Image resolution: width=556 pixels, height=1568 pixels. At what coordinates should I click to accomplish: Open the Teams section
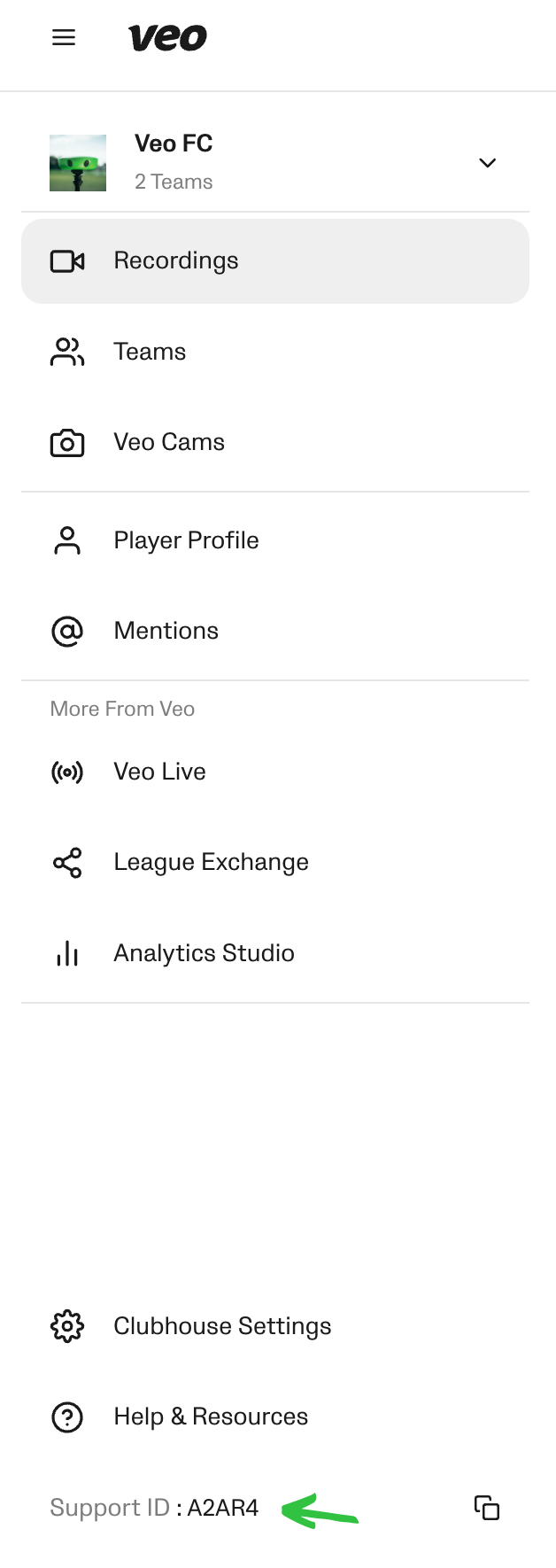coord(150,352)
